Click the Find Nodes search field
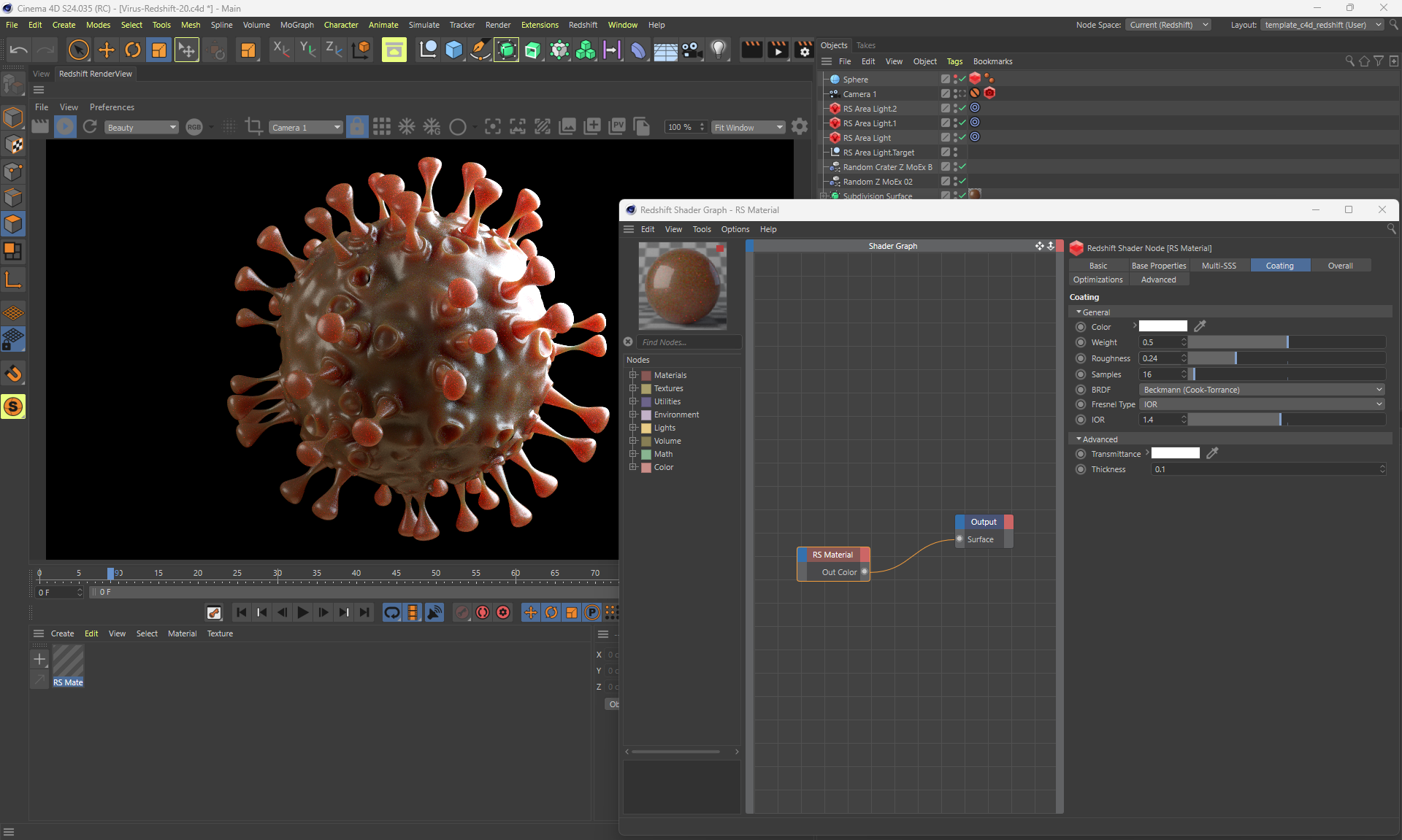The width and height of the screenshot is (1402, 840). (689, 342)
